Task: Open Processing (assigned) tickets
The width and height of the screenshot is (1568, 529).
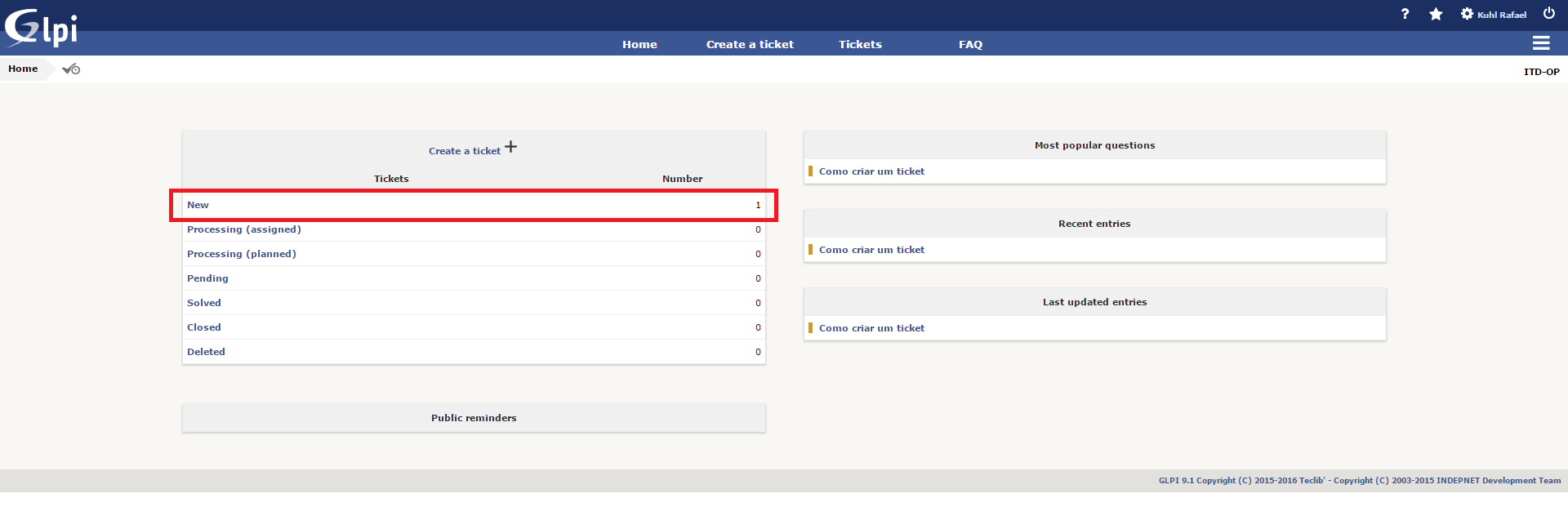Action: click(x=244, y=229)
